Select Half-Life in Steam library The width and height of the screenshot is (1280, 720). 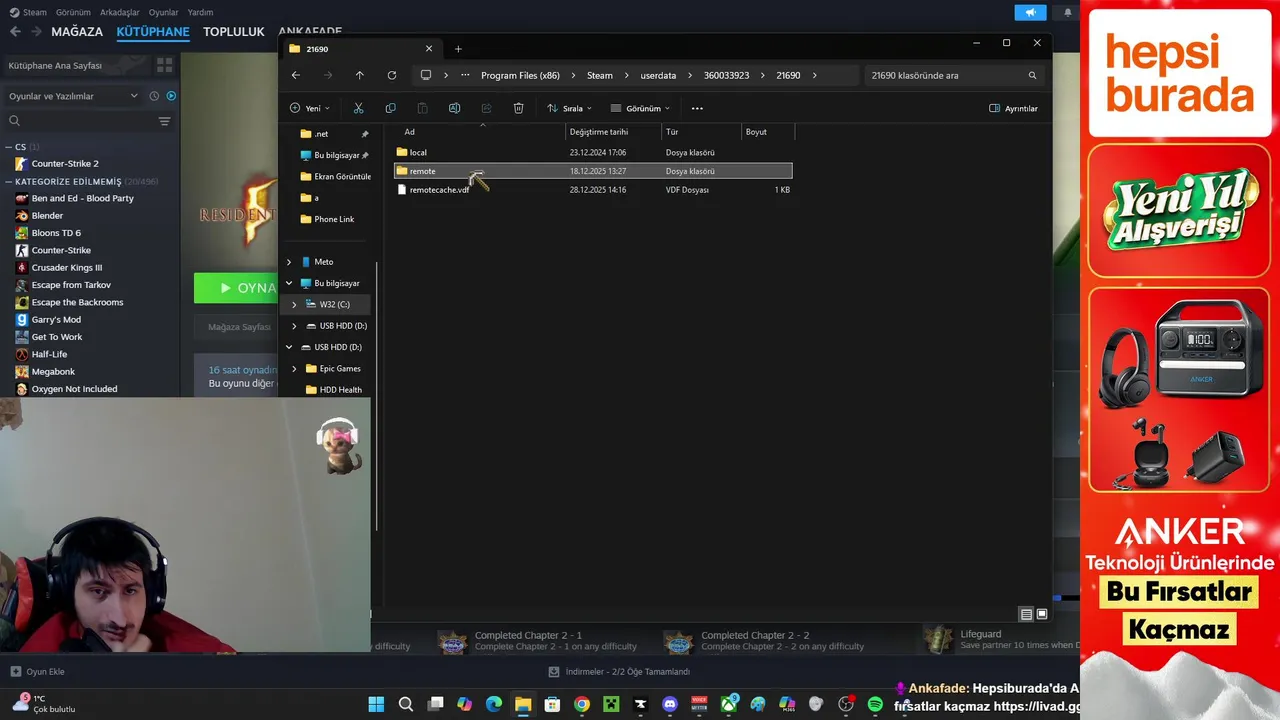tap(49, 354)
